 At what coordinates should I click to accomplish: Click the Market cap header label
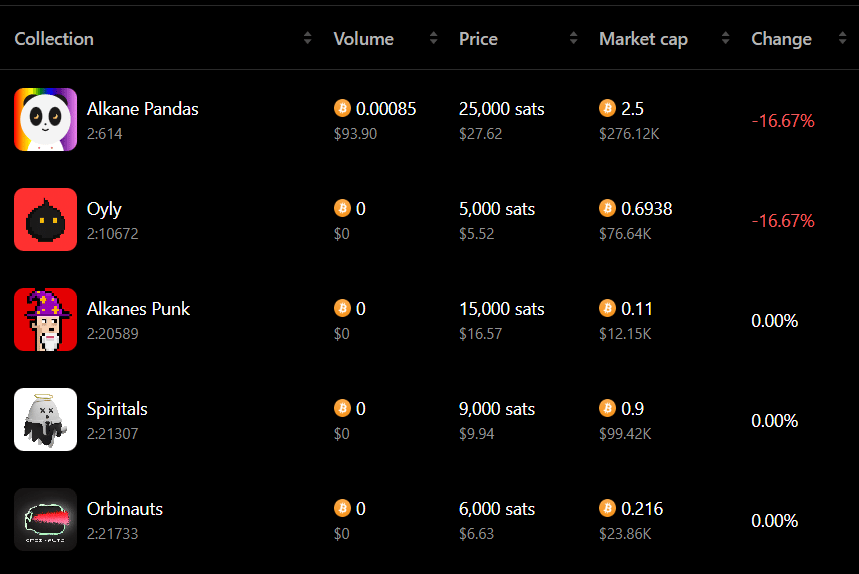pos(643,39)
